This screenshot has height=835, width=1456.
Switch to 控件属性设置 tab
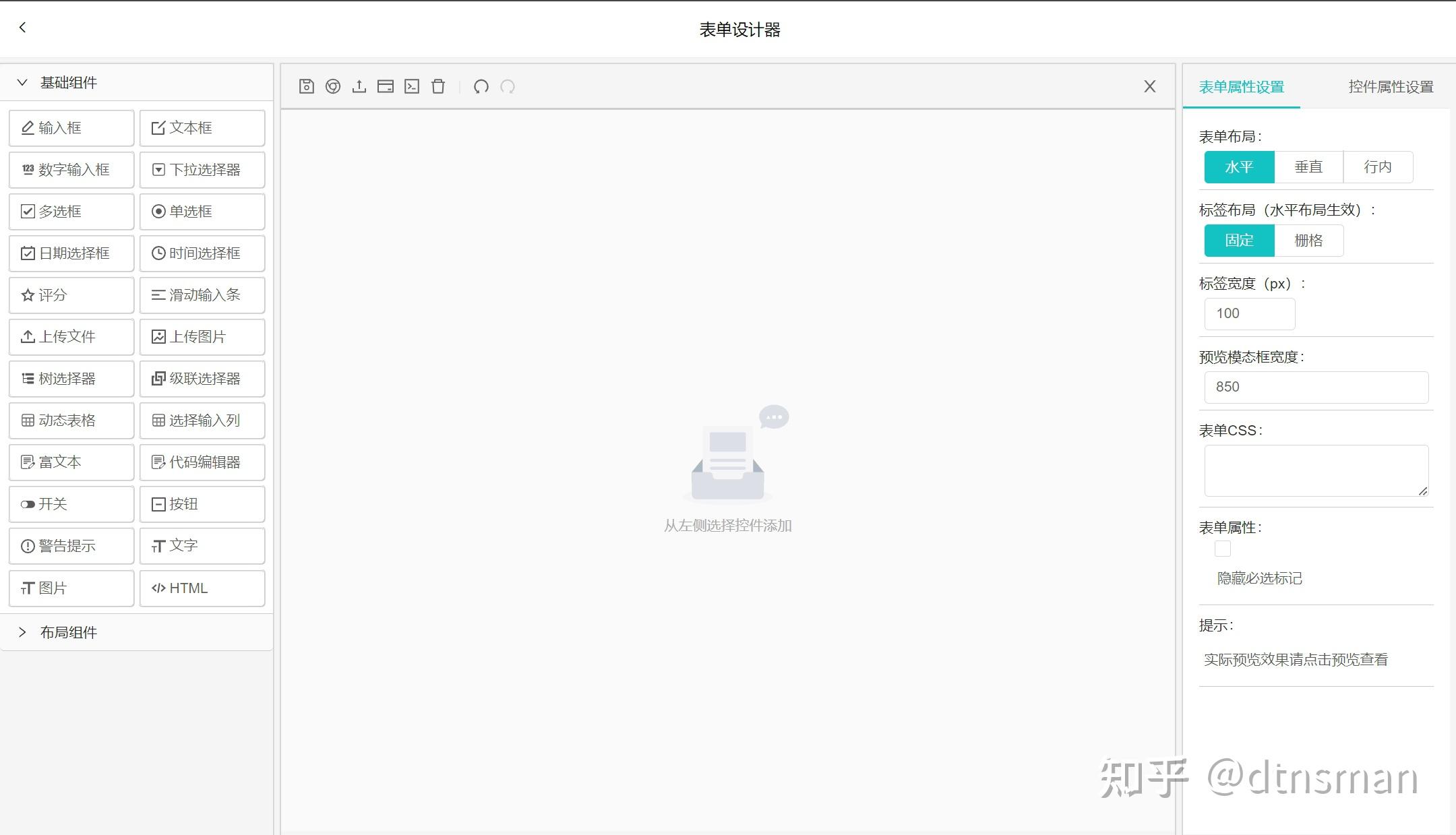(1390, 87)
